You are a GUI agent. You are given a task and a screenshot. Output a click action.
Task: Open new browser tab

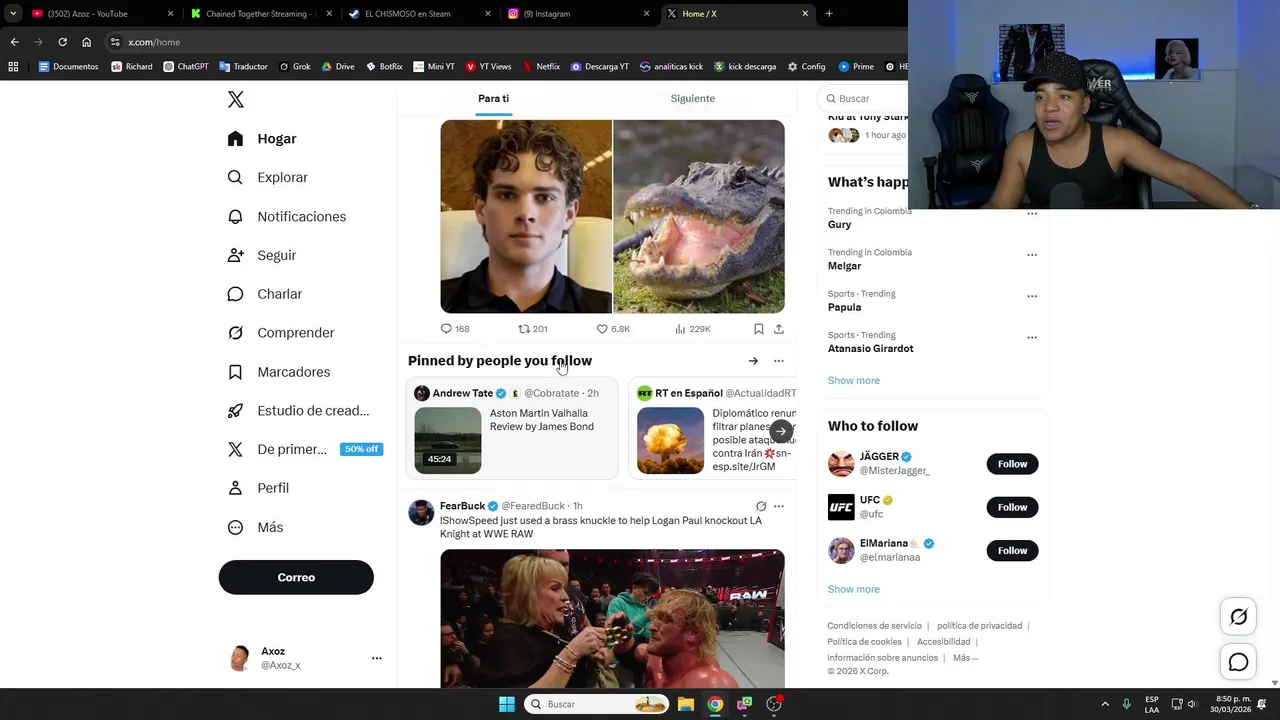pos(829,14)
